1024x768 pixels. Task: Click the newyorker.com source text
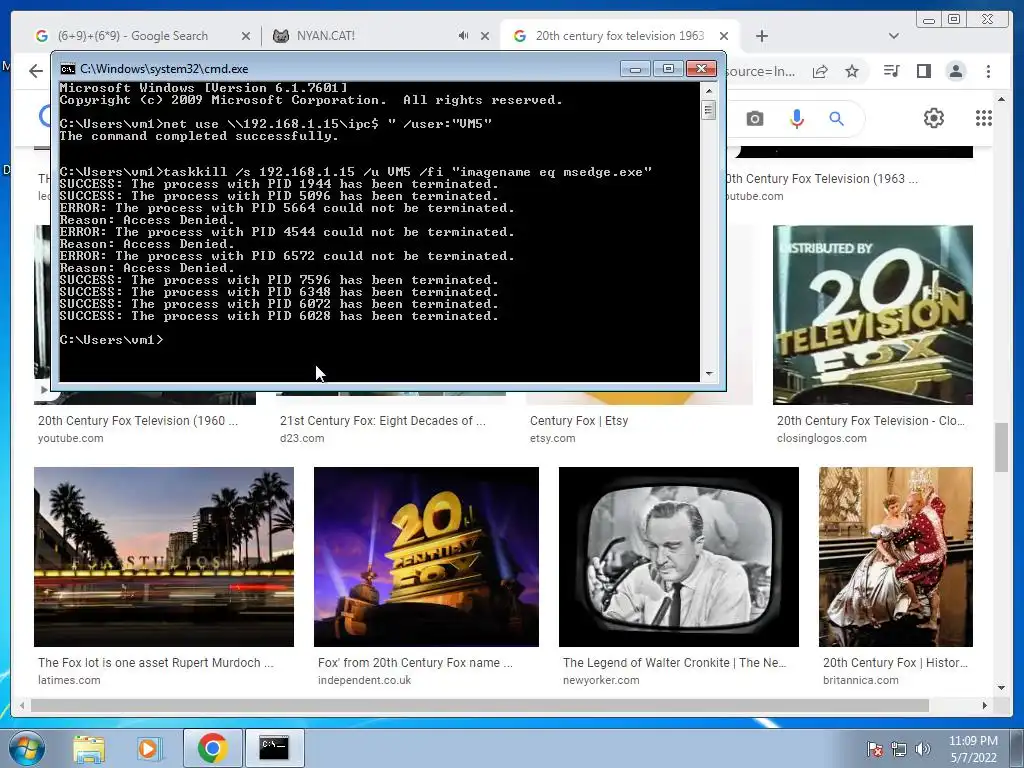601,680
